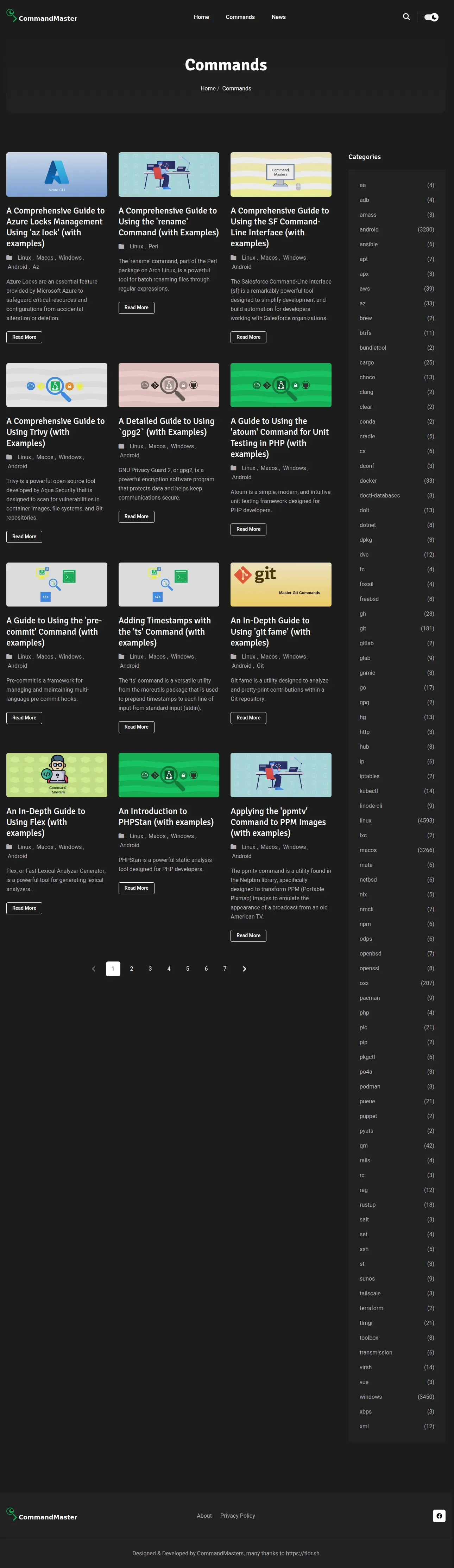
Task: Click Read More for ppmtv article
Action: (x=248, y=935)
